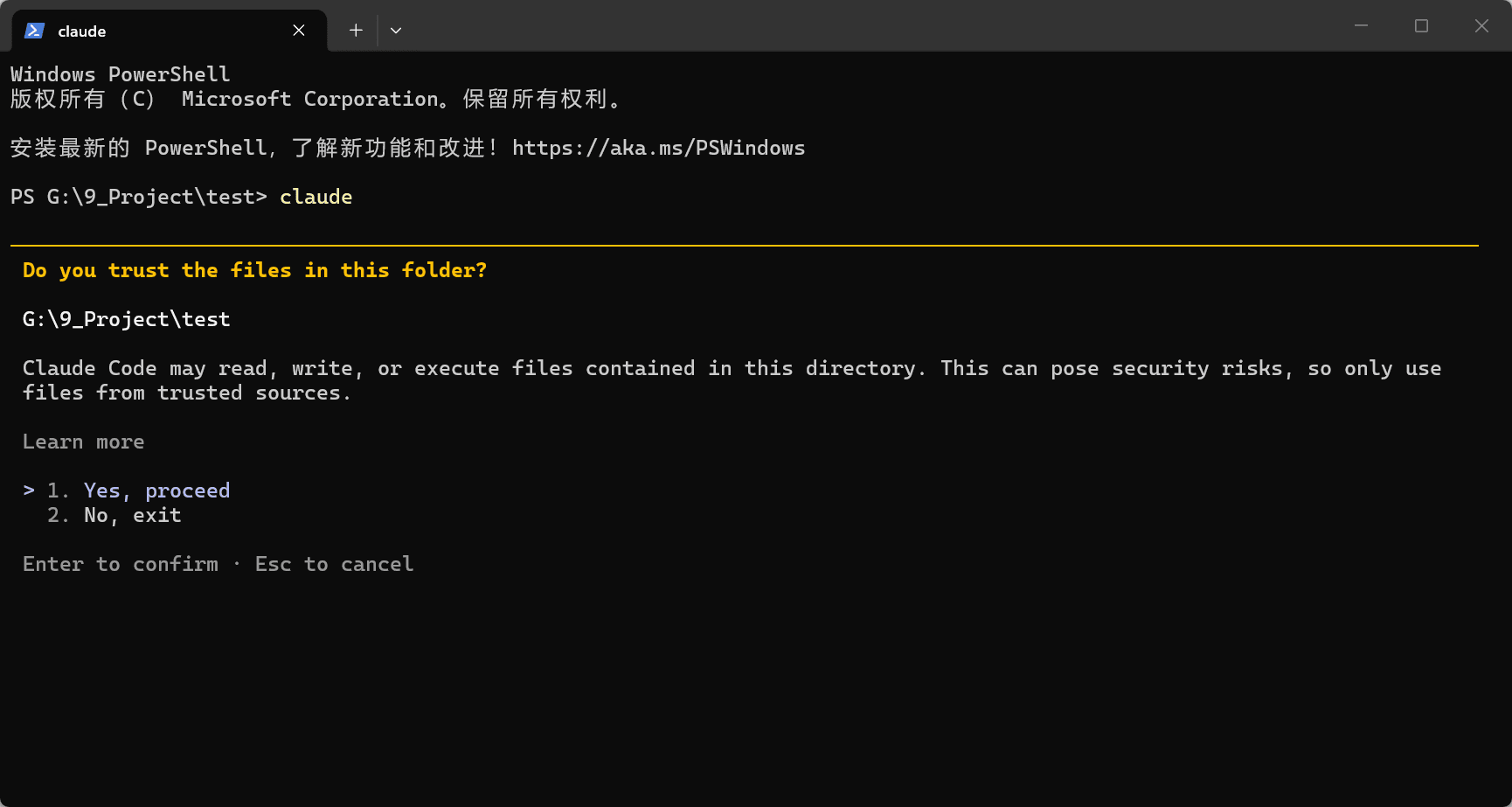The height and width of the screenshot is (807, 1512).
Task: Click the Esc to cancel hint
Action: click(334, 564)
